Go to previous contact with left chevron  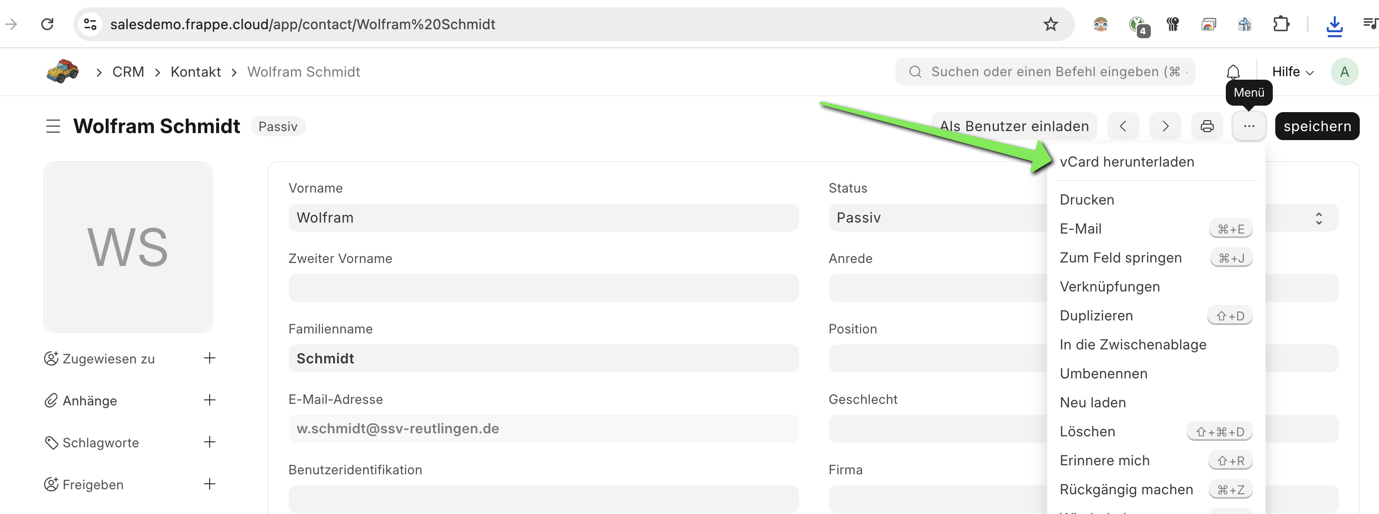(x=1123, y=126)
